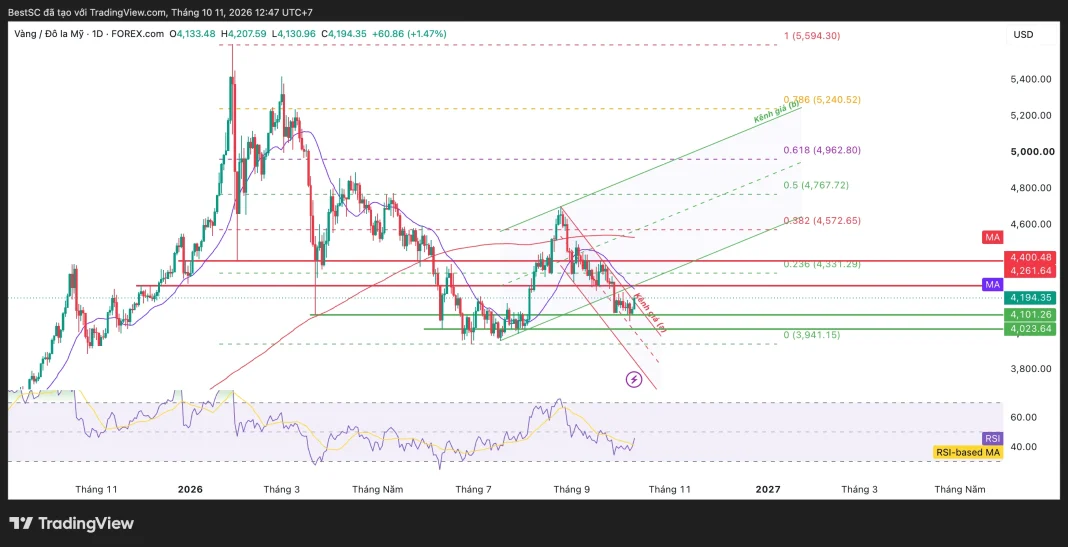
Task: Click the red Kênh giá (p) channel label
Action: tap(649, 313)
